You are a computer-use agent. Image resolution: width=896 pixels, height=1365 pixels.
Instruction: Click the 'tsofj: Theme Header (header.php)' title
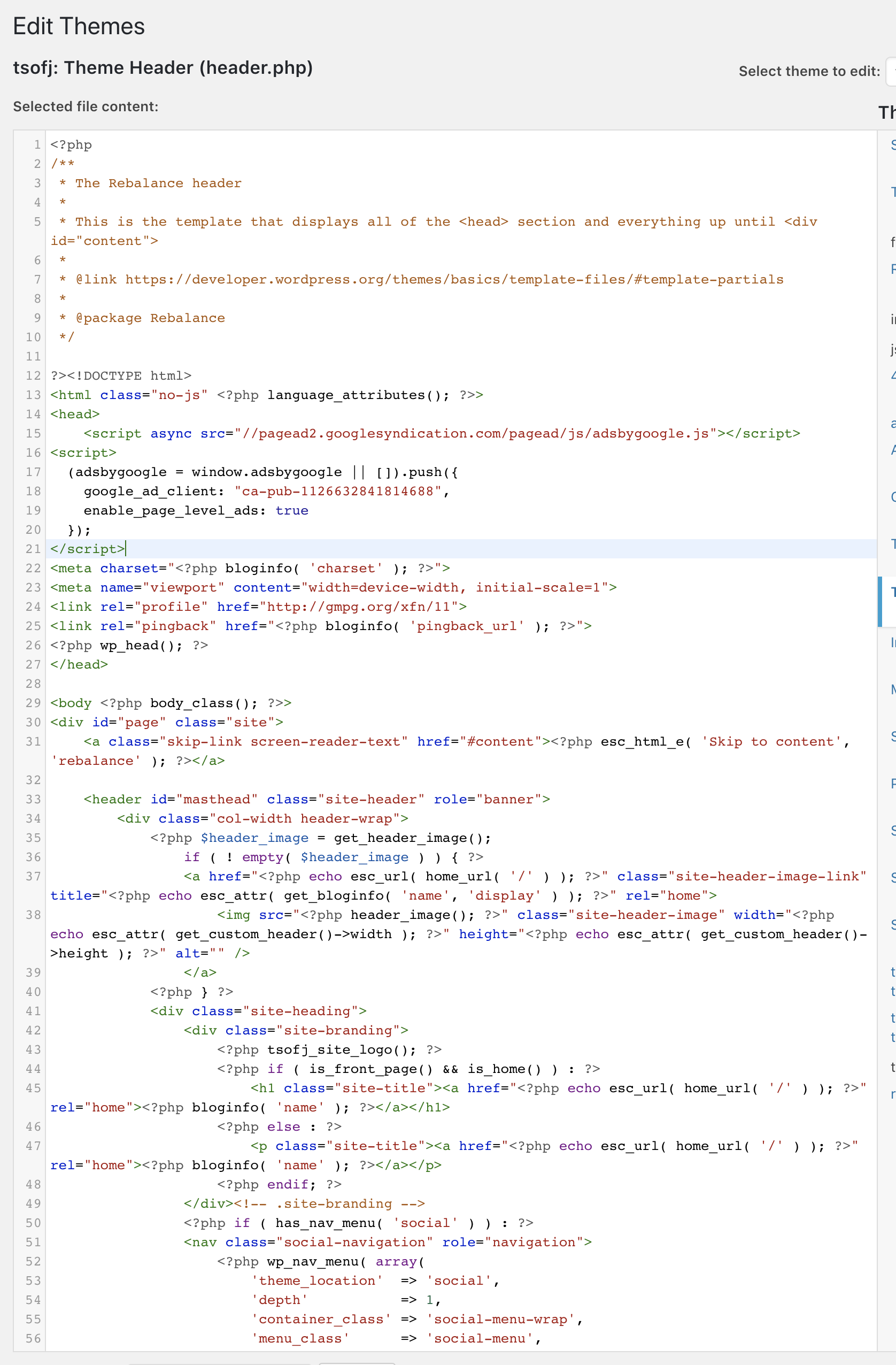click(163, 68)
